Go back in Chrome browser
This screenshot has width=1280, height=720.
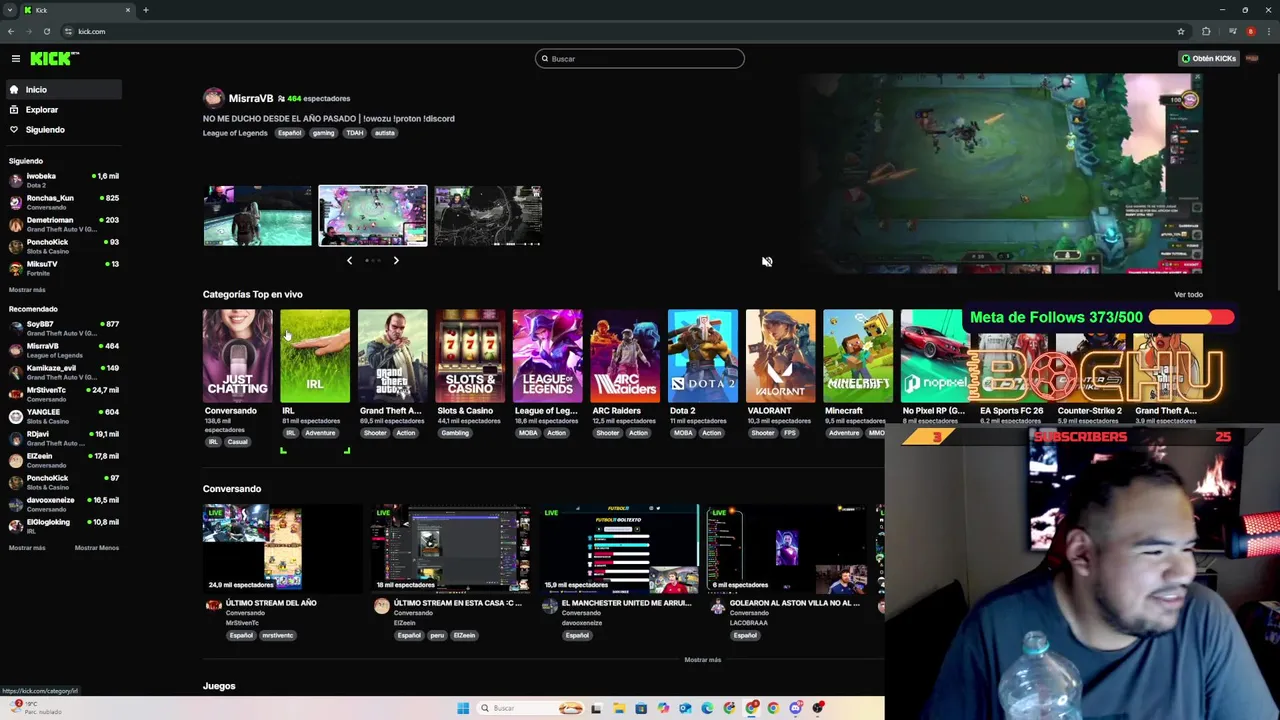pos(11,31)
